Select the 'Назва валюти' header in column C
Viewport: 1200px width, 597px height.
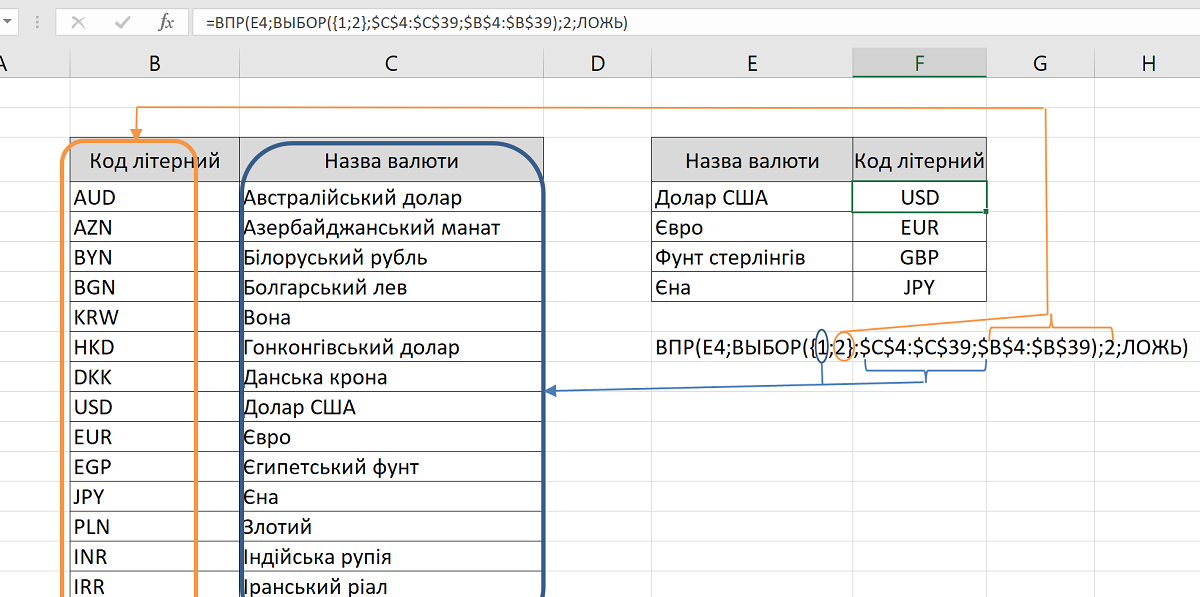coord(391,160)
